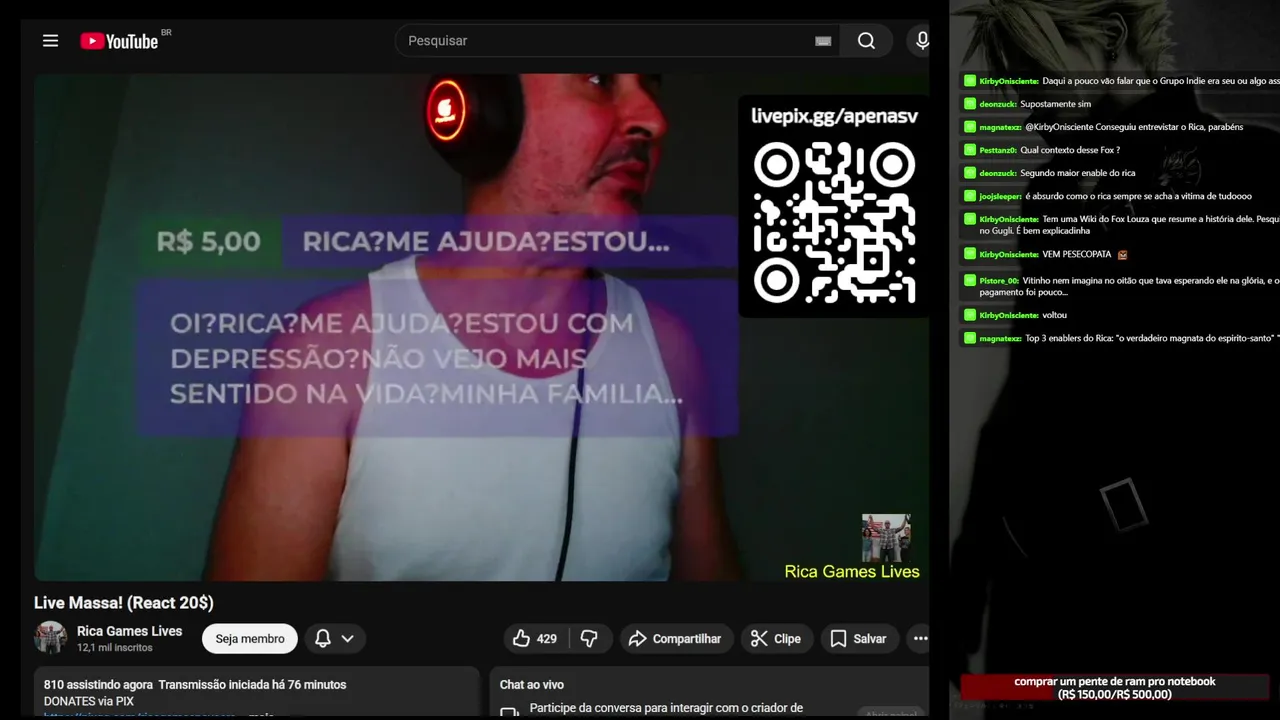
Task: Click the green badge beside deonzuck Supostamente sim
Action: point(969,103)
